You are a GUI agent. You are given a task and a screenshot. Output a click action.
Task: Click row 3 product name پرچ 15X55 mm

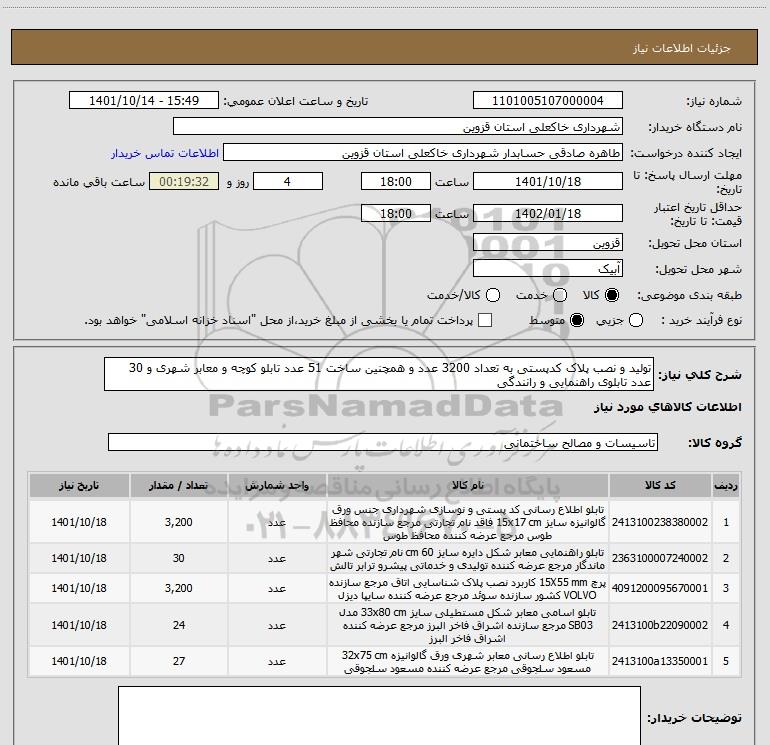(x=468, y=589)
